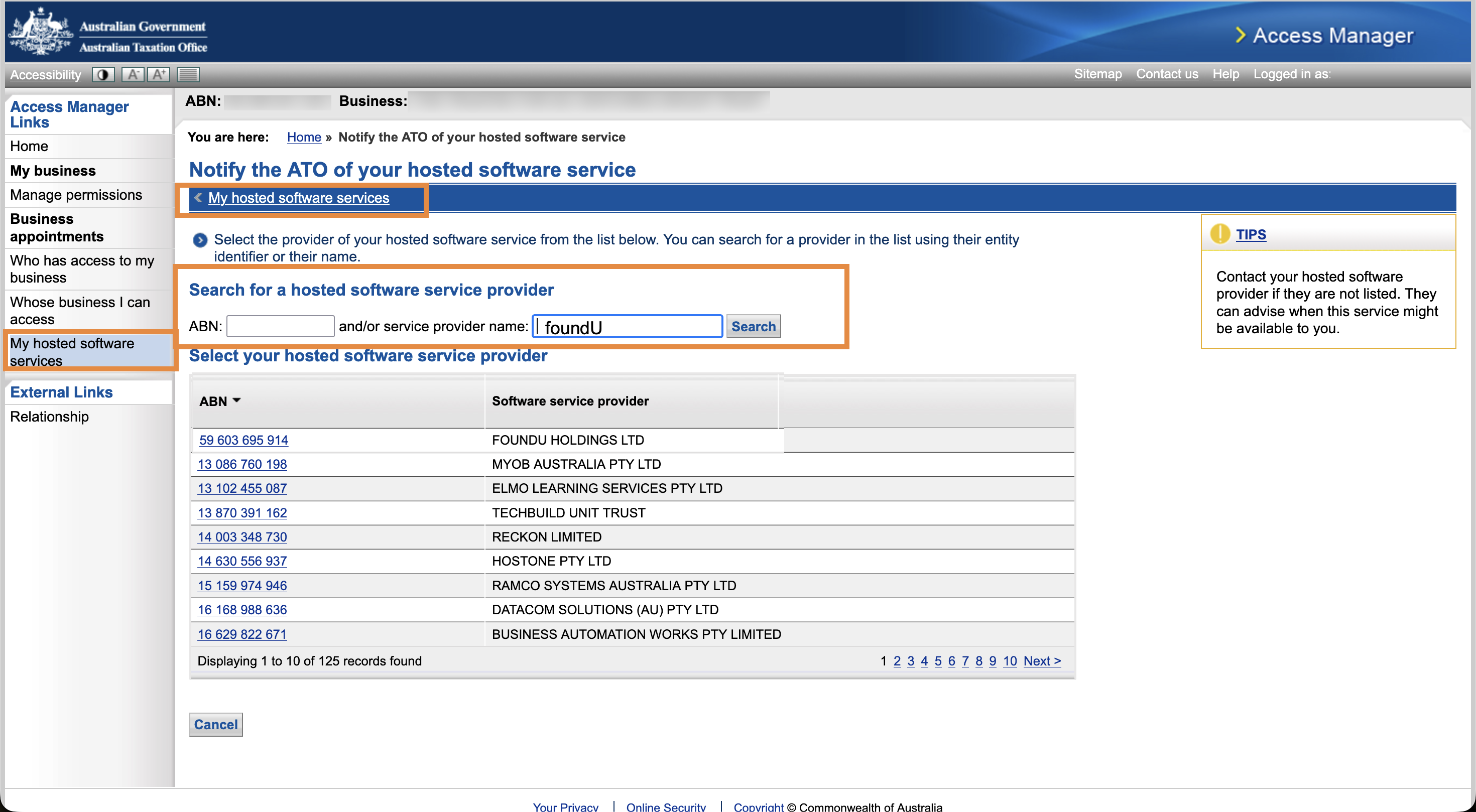Go to results page 9
1476x812 pixels.
click(993, 661)
